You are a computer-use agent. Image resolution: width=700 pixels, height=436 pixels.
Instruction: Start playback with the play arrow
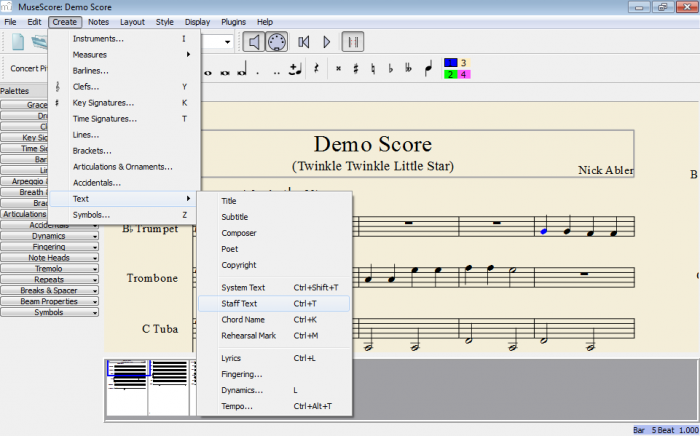pyautogui.click(x=327, y=42)
